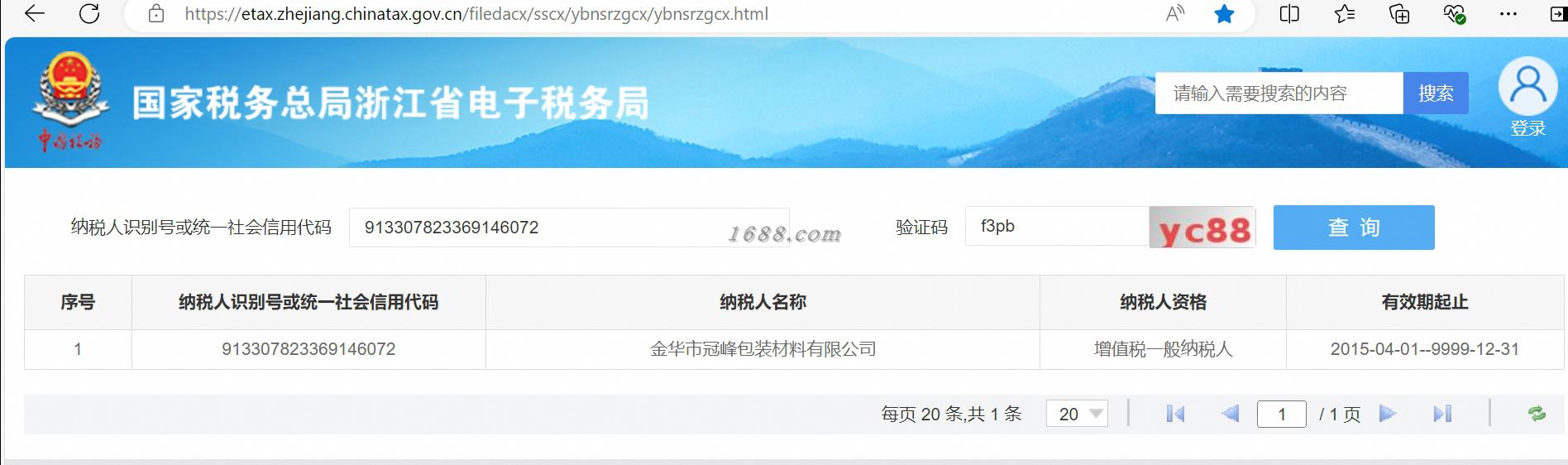Viewport: 1568px width, 465px height.
Task: Click the address bar URL
Action: [x=476, y=14]
